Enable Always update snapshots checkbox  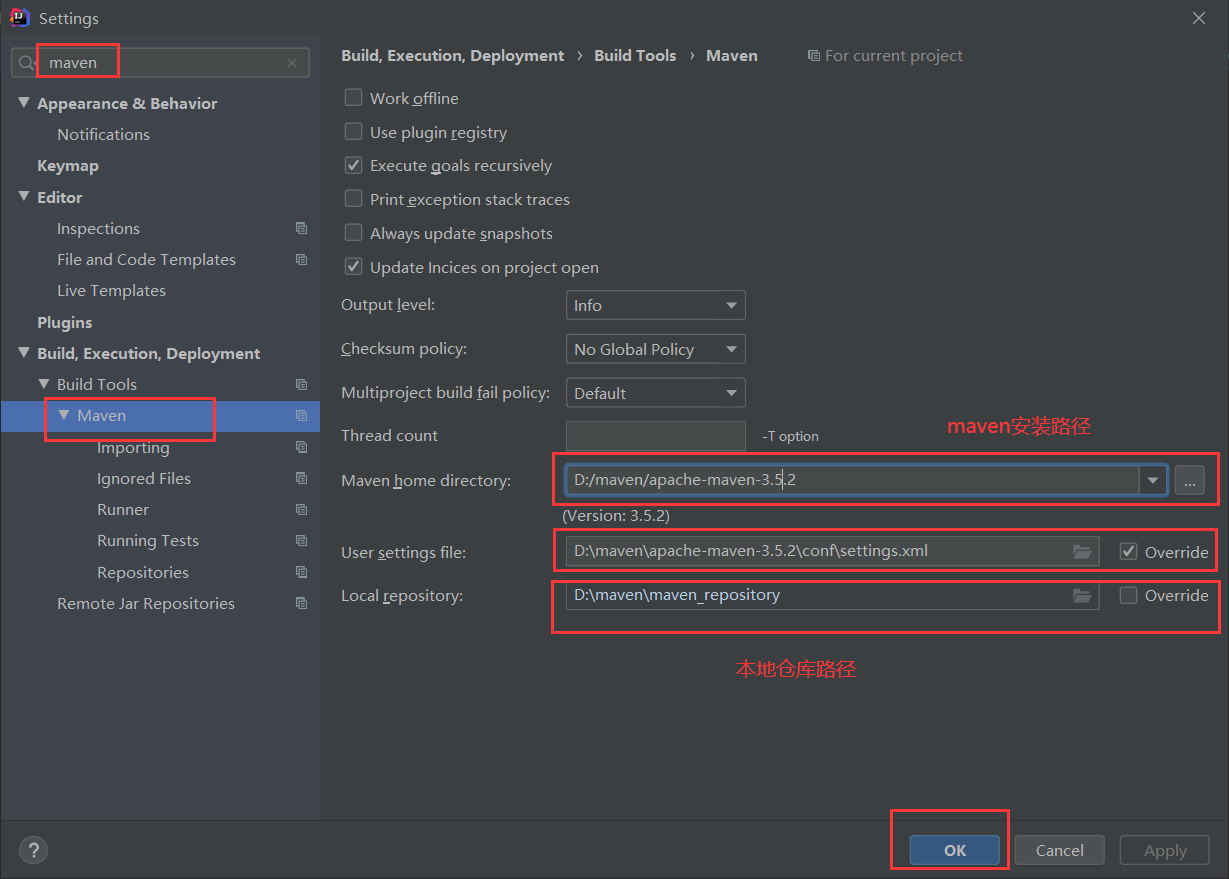click(353, 233)
